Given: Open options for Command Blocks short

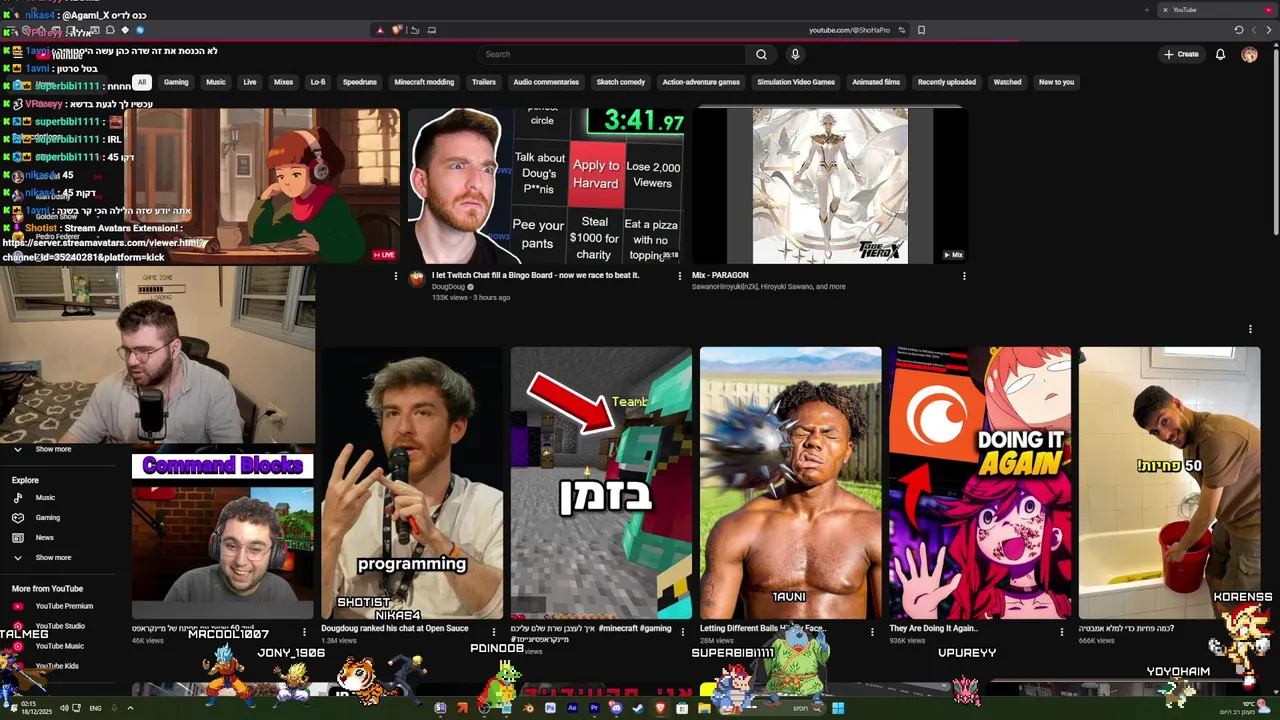Looking at the screenshot, I should (x=304, y=632).
